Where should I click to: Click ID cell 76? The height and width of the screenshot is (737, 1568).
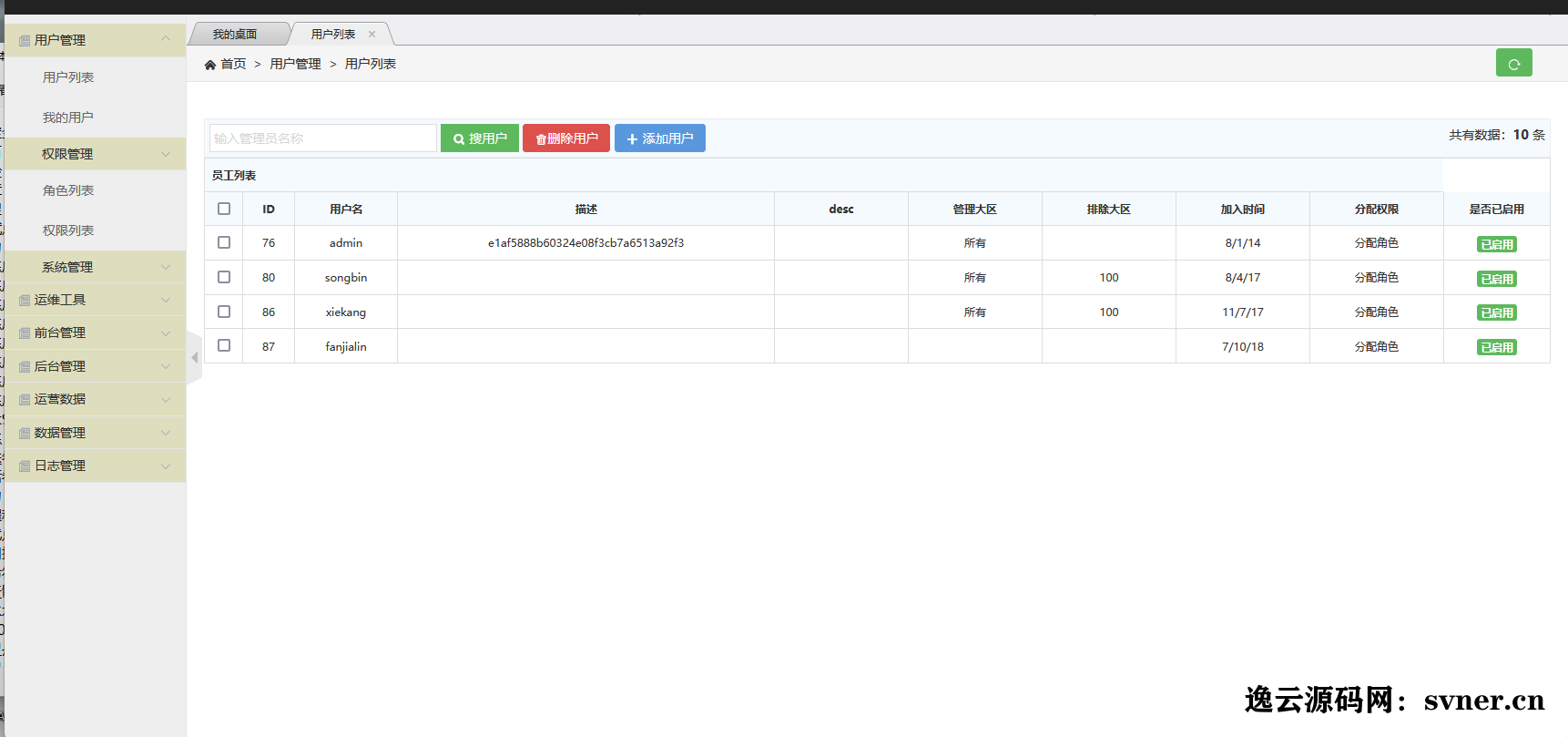tap(269, 243)
